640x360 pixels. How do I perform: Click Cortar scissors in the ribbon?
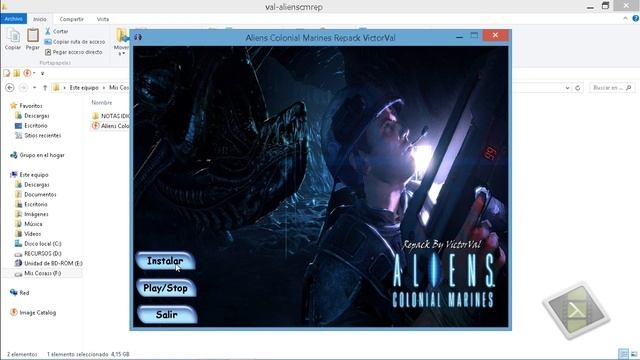[x=57, y=31]
